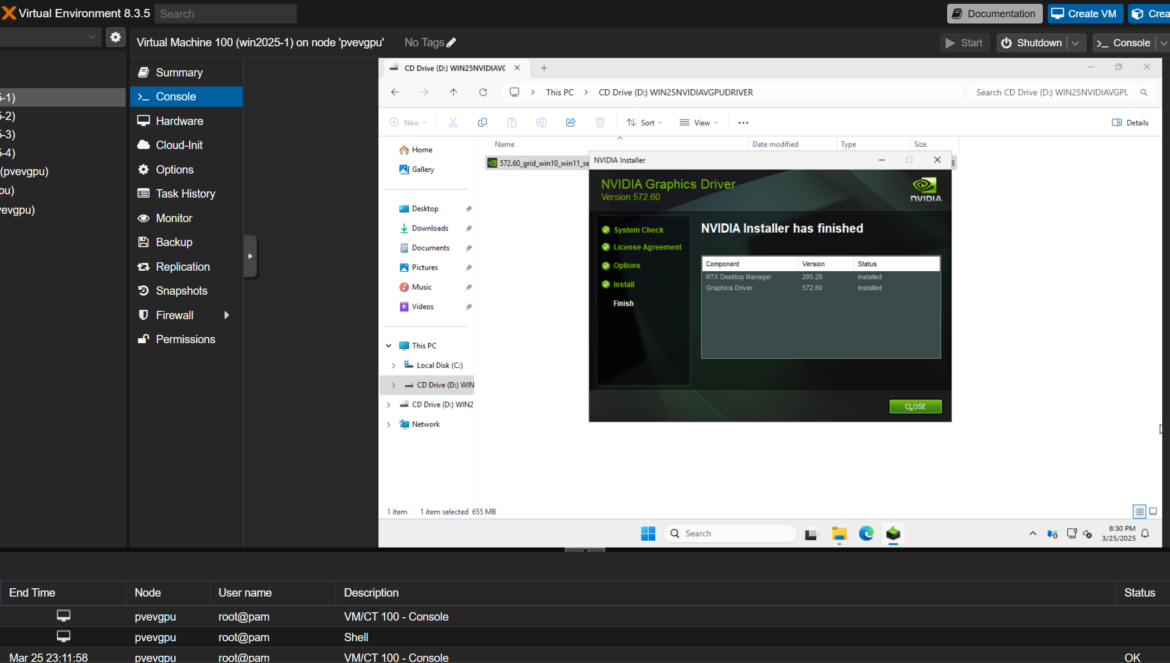This screenshot has height=663, width=1170.
Task: Open the notifications bell icon
Action: [x=1145, y=533]
